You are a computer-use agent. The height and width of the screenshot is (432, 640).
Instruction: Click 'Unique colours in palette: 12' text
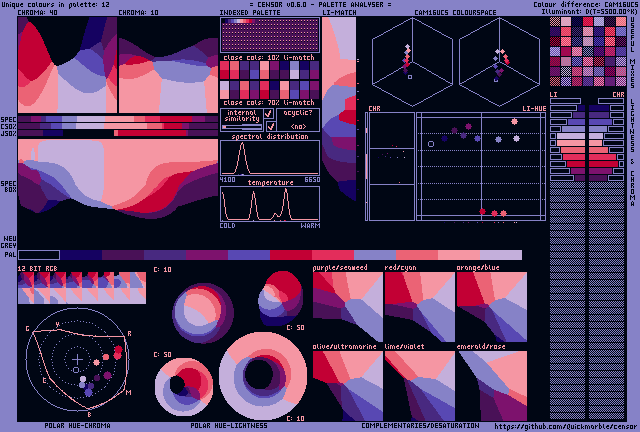[56, 4]
